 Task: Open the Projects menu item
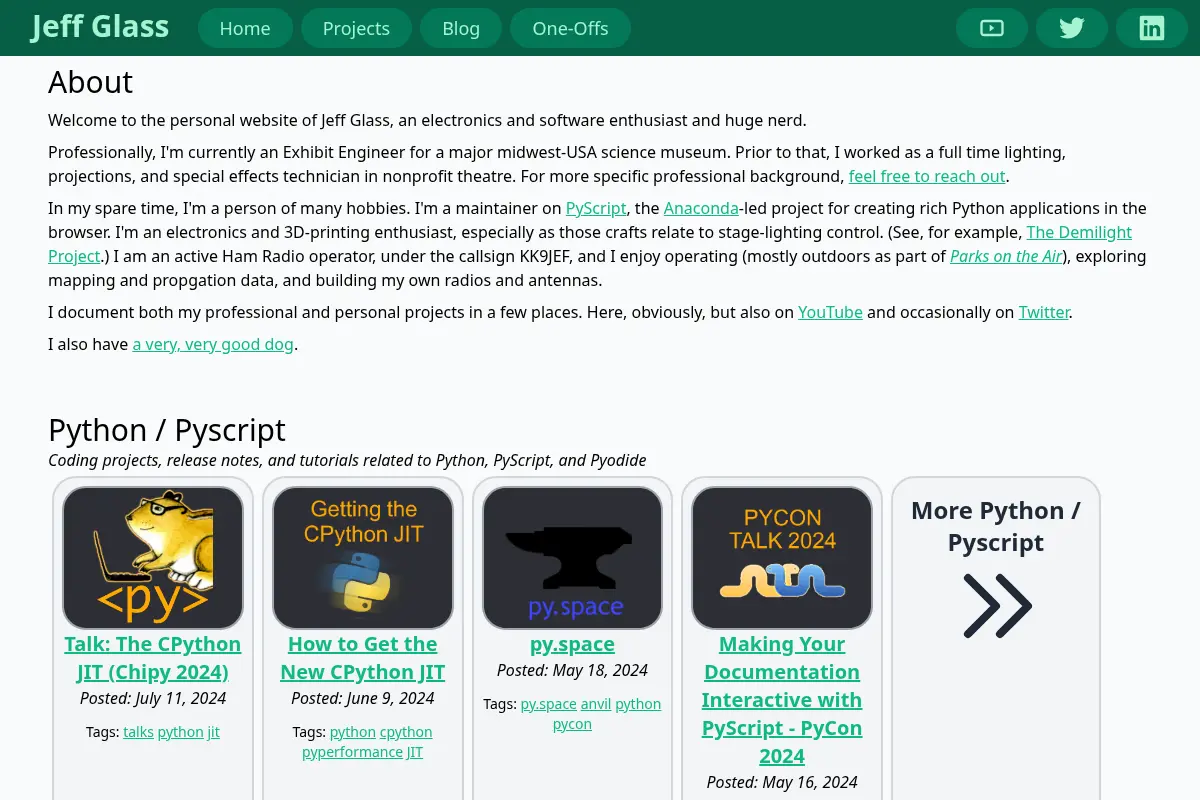tap(356, 28)
